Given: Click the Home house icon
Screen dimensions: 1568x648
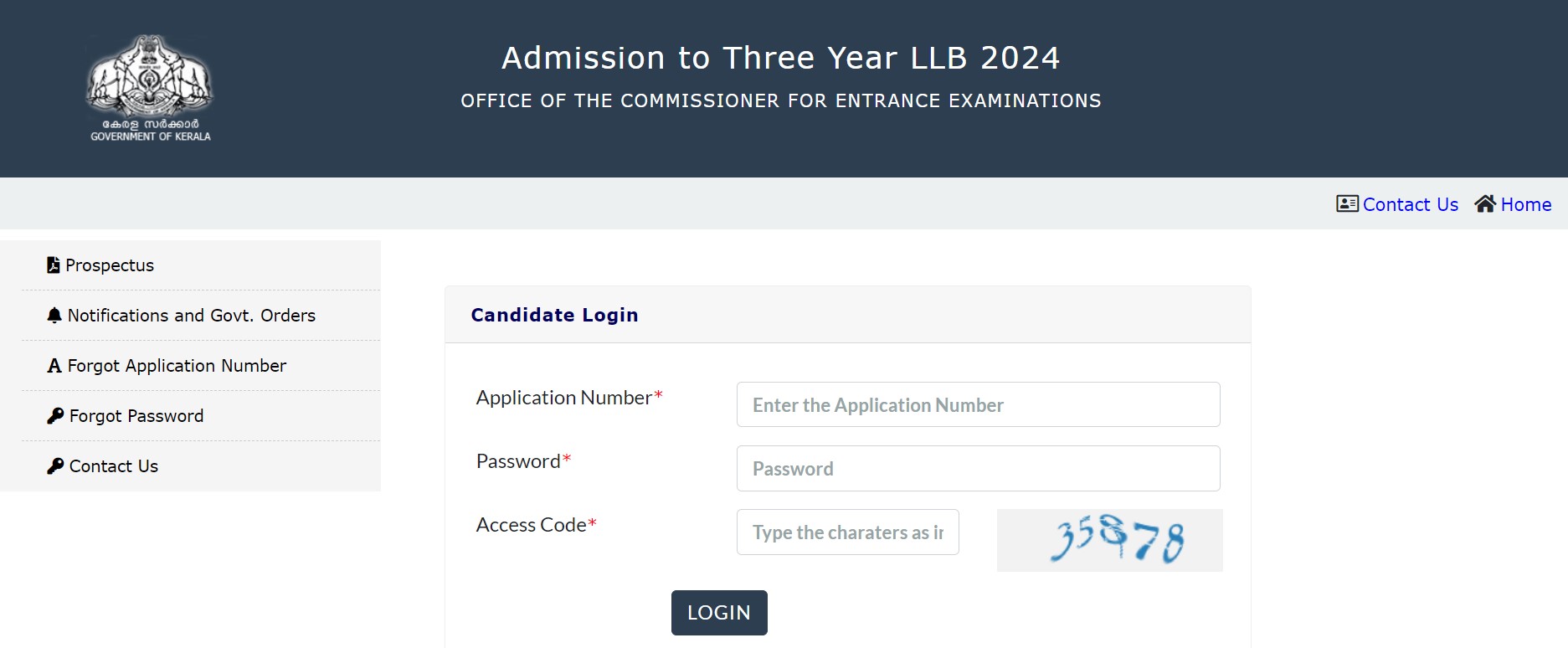Looking at the screenshot, I should 1485,204.
